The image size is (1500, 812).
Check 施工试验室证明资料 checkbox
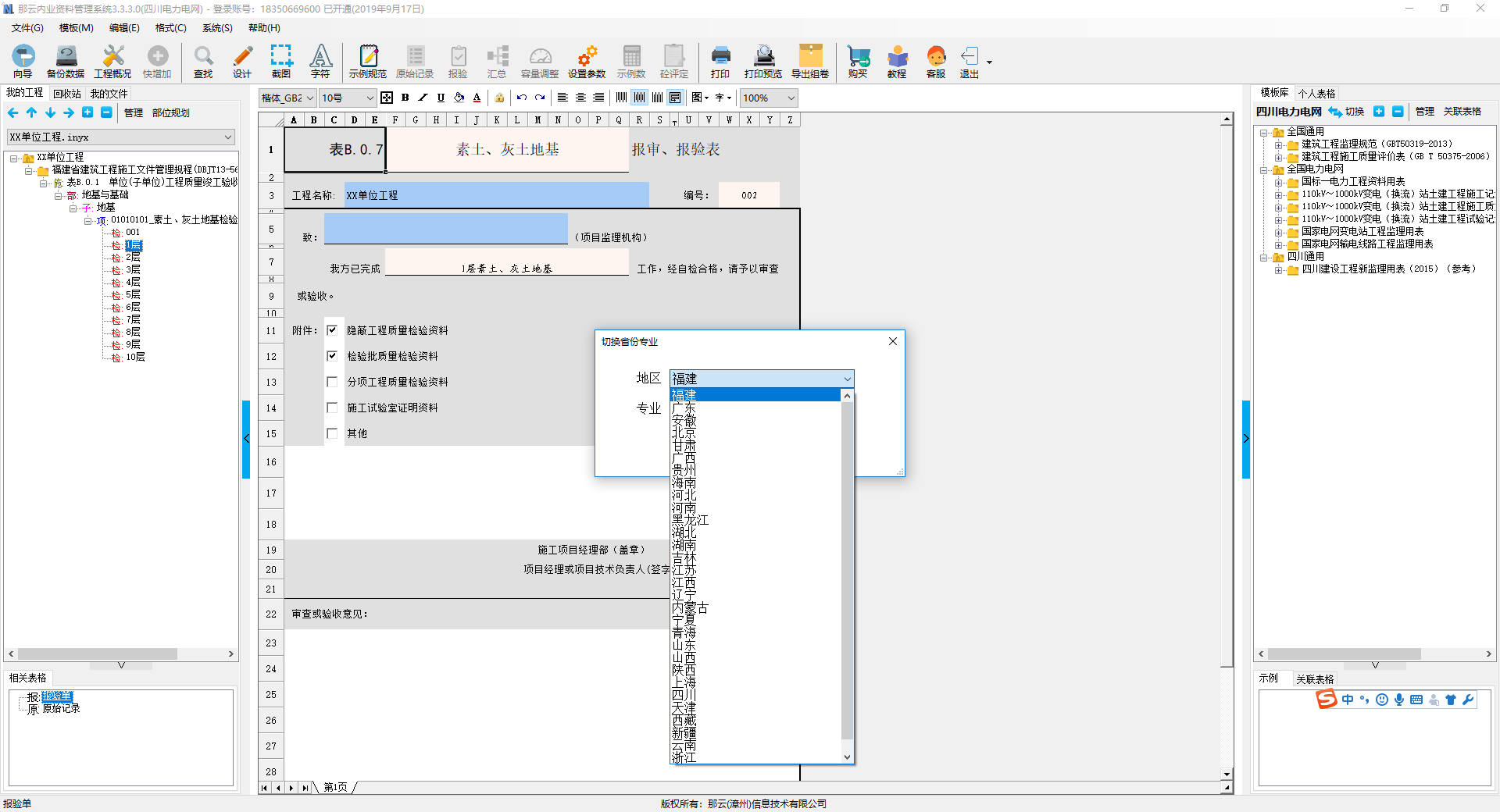point(332,408)
